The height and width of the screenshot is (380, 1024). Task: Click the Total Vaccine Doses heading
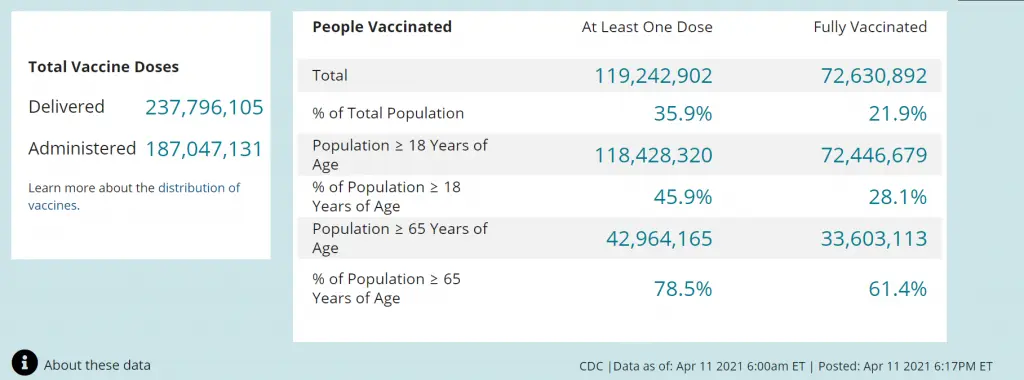(104, 67)
